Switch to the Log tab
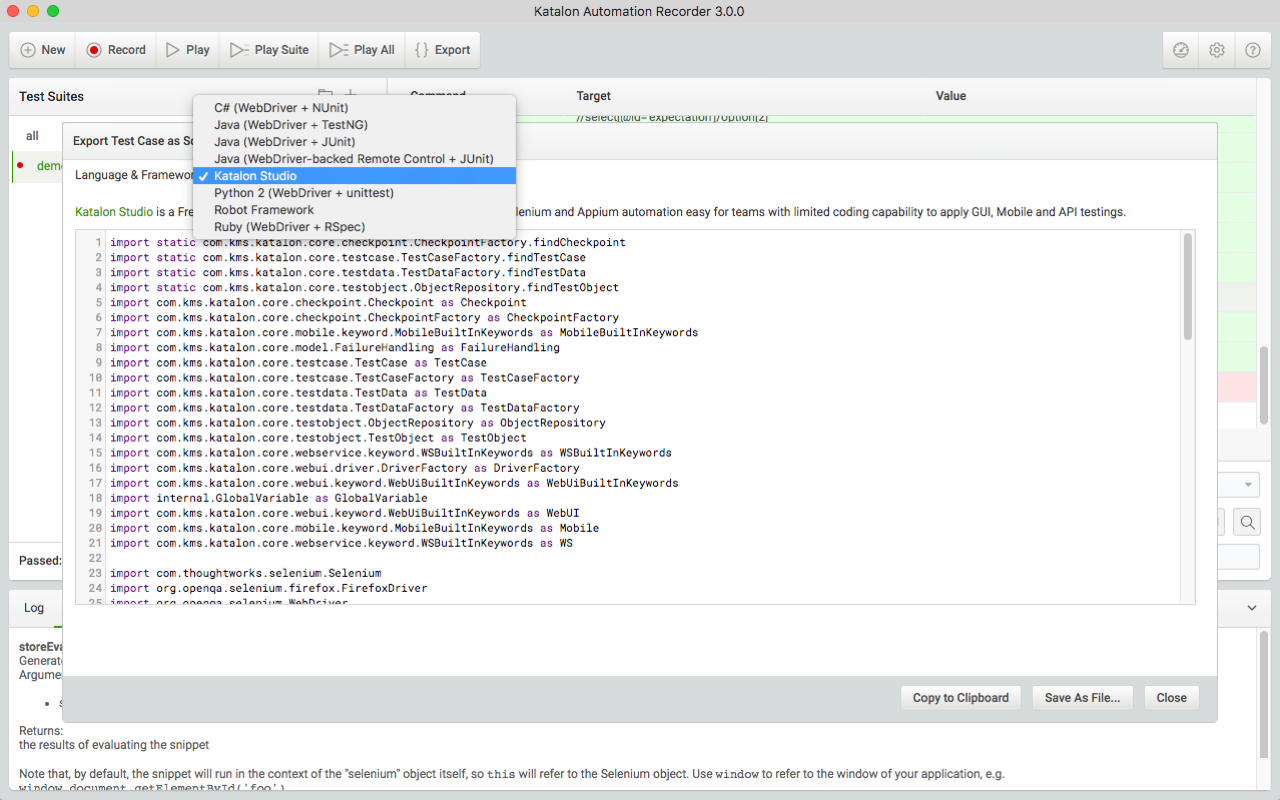1280x800 pixels. [x=34, y=608]
